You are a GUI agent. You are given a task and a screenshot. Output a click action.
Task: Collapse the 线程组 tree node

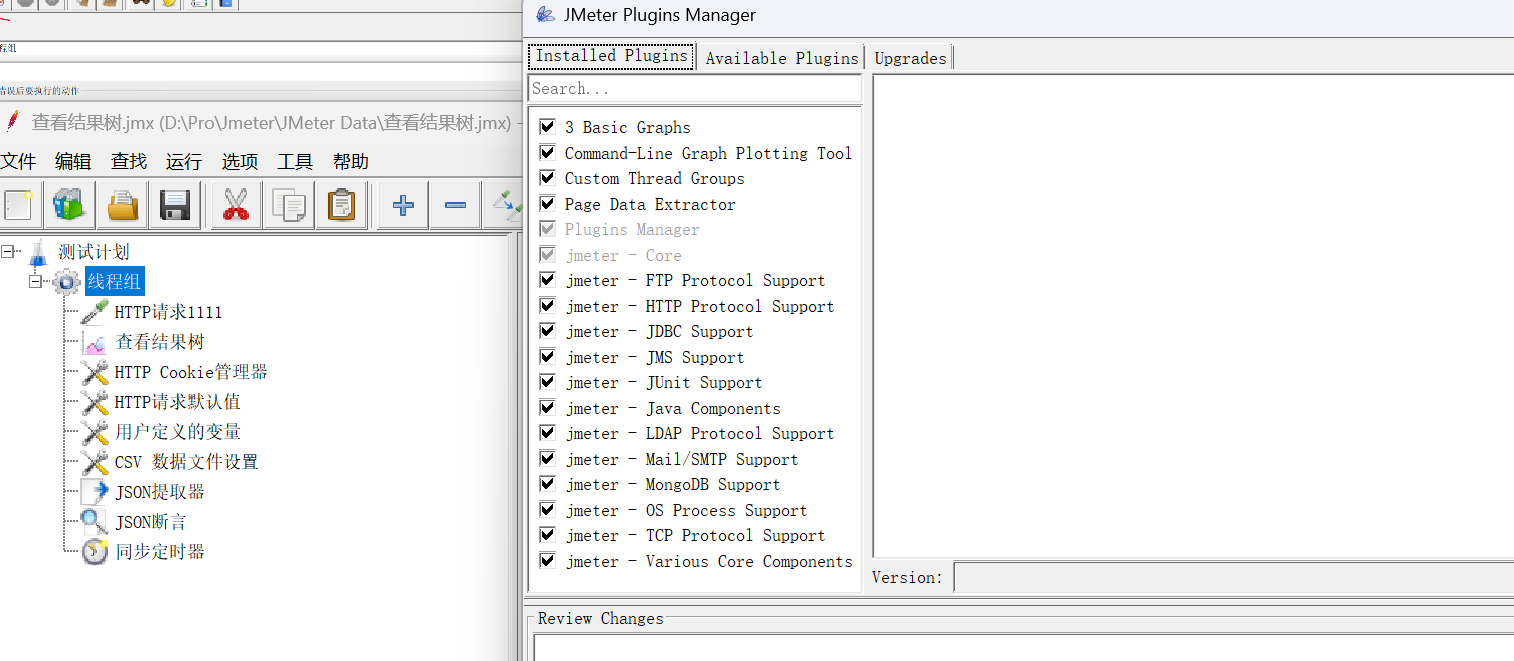pos(35,282)
